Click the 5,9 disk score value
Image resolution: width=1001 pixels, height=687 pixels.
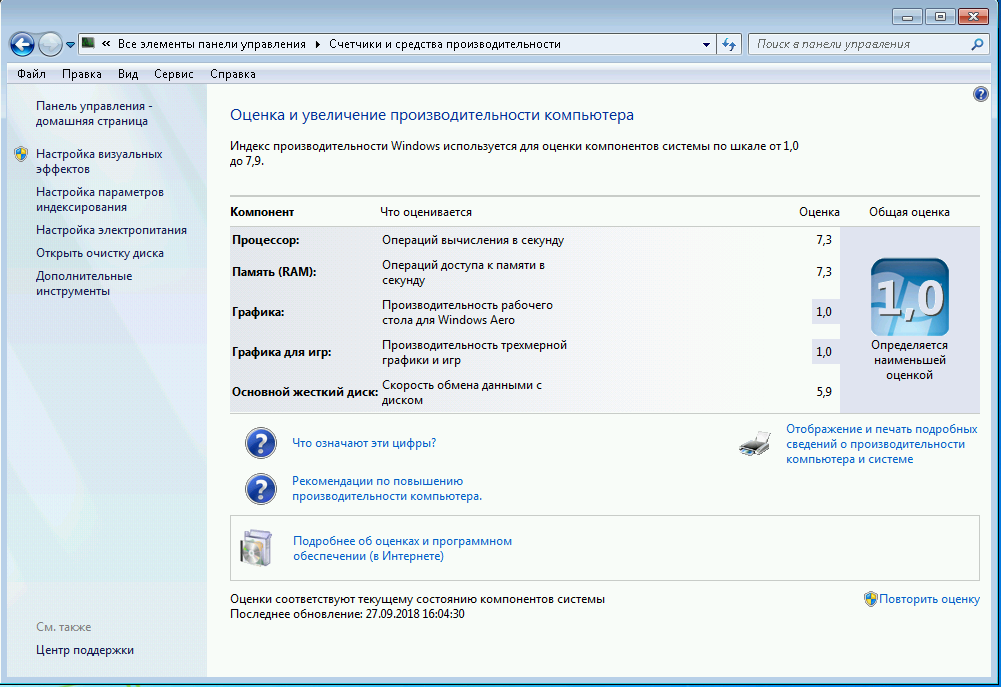(824, 392)
